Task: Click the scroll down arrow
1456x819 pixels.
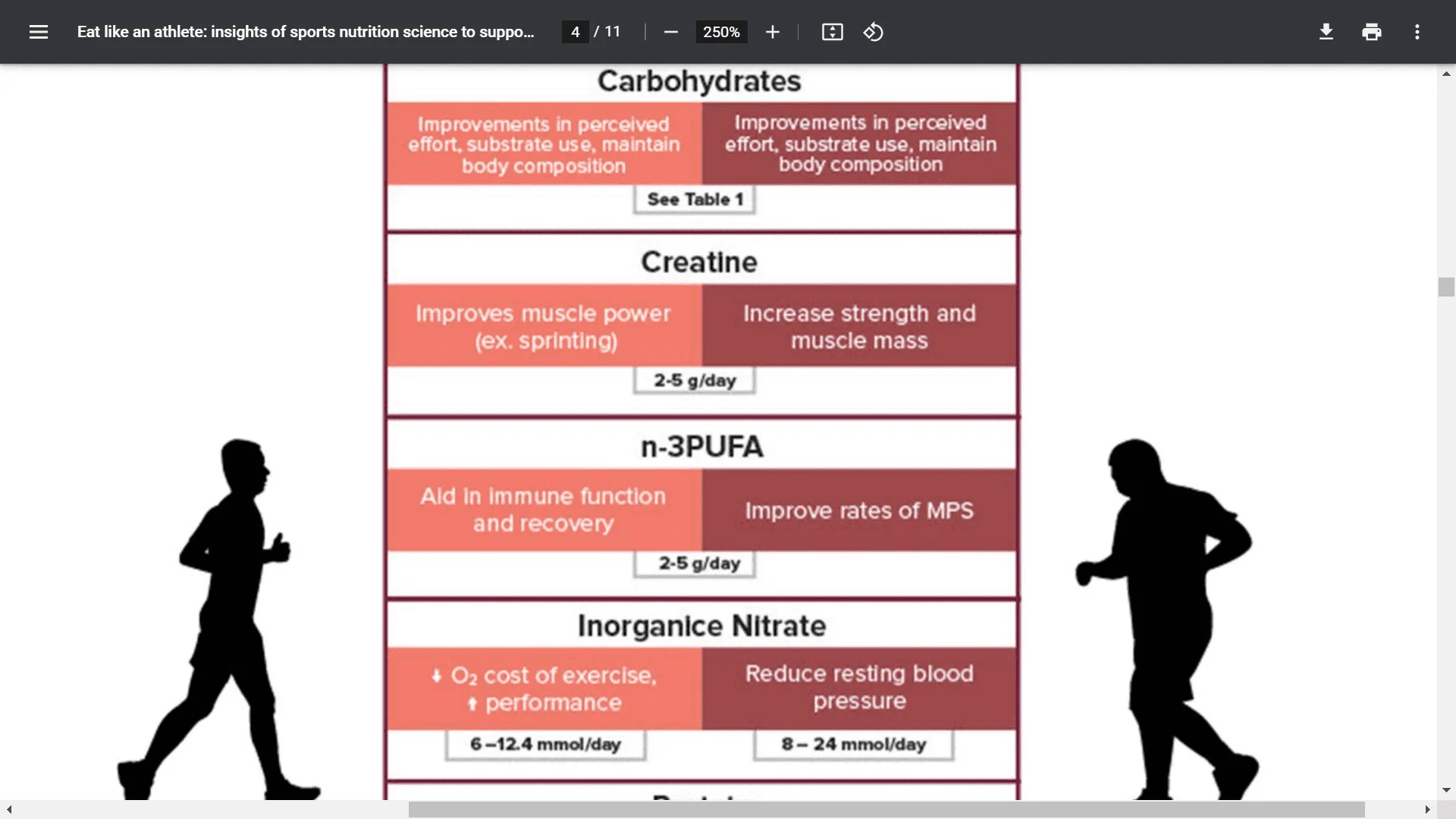Action: pos(1446,790)
